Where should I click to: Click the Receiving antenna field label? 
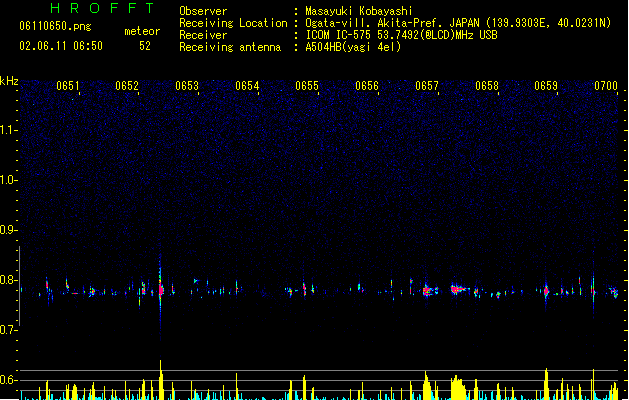(x=230, y=47)
